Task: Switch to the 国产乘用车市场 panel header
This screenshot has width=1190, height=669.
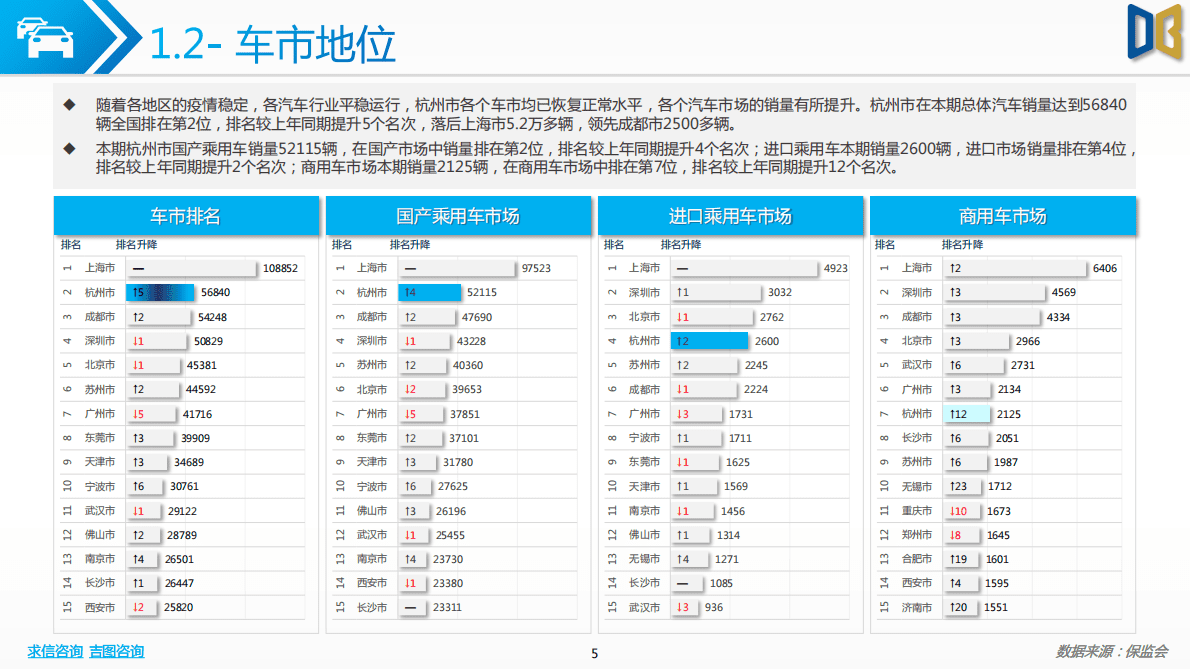Action: [458, 214]
